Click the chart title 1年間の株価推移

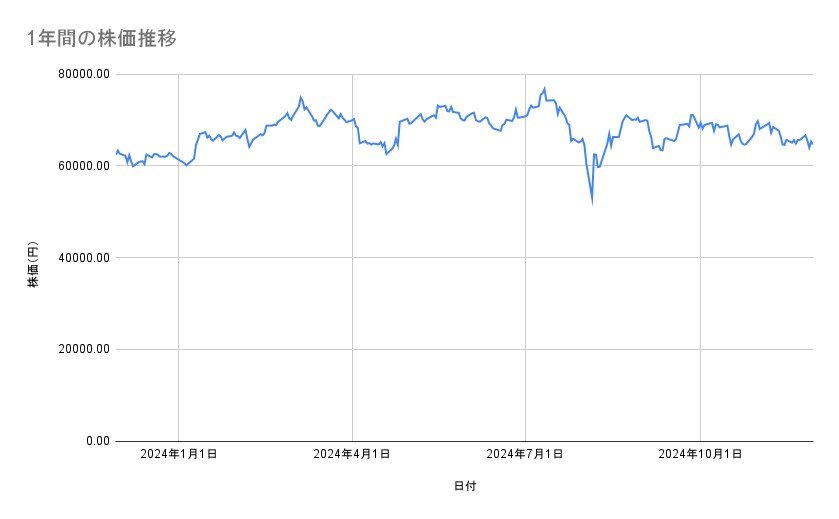point(104,37)
